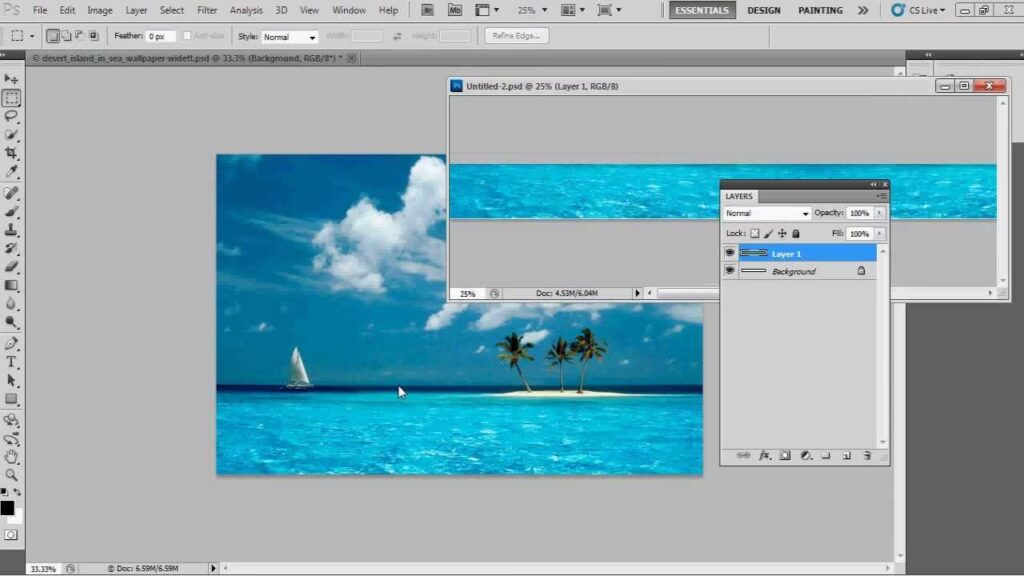This screenshot has height=576, width=1024.
Task: Expand the Opacity slider arrow
Action: point(880,213)
